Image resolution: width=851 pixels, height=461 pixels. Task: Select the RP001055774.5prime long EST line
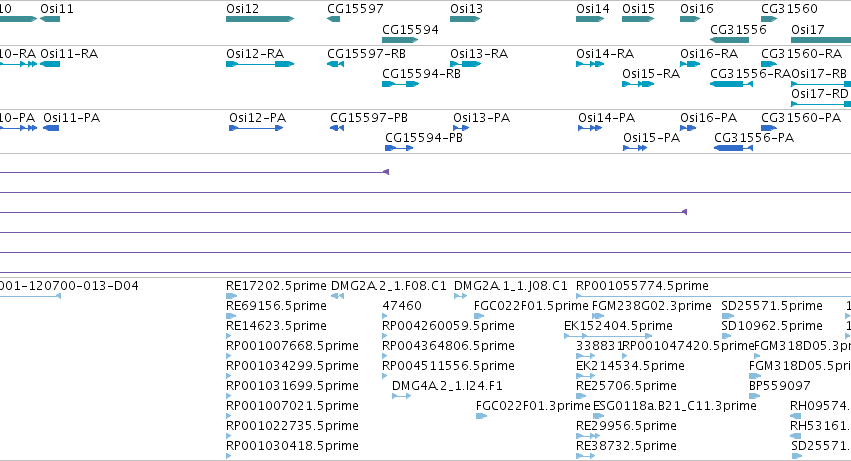point(713,296)
